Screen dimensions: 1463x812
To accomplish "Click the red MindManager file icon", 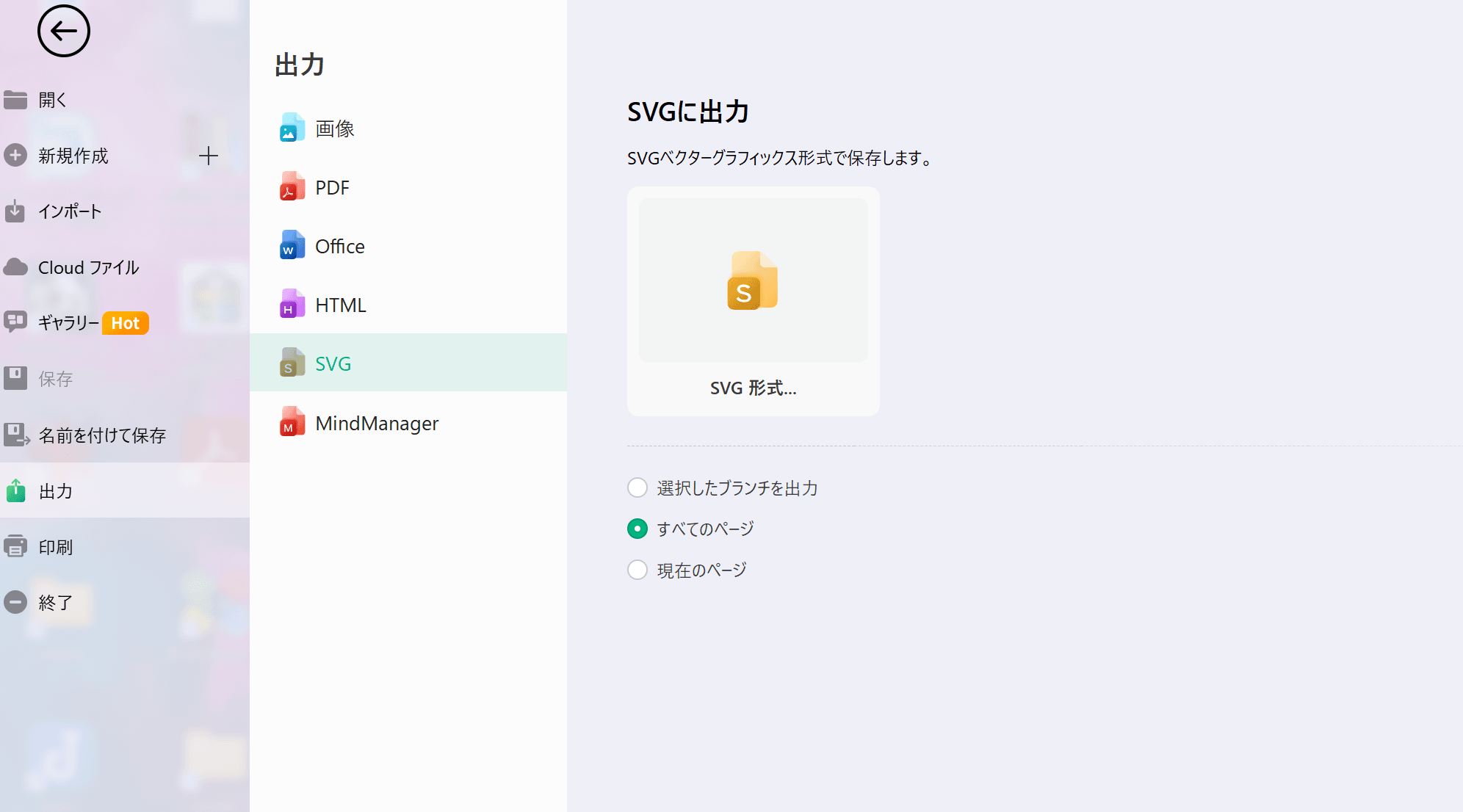I will click(292, 422).
